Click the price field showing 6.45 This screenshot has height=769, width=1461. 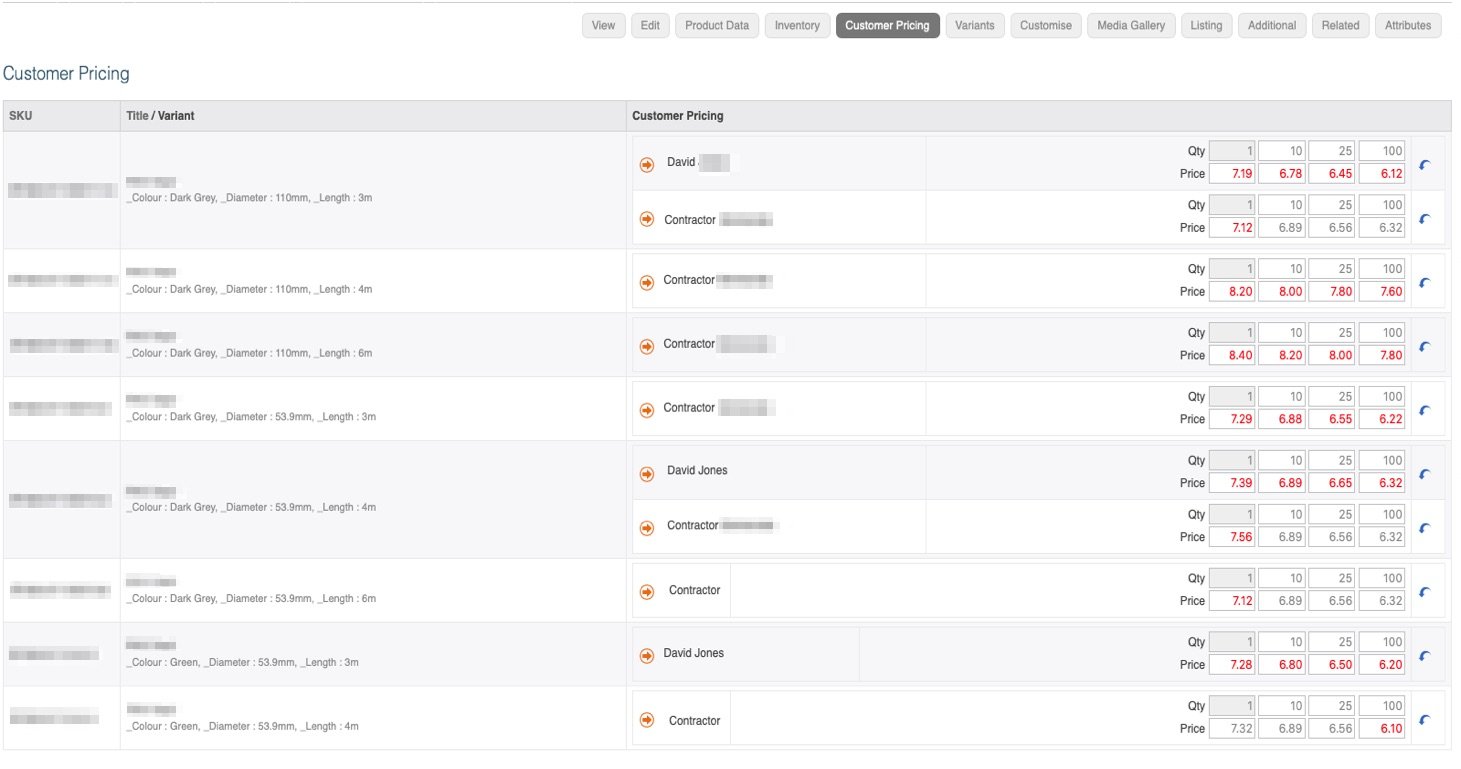(x=1332, y=174)
